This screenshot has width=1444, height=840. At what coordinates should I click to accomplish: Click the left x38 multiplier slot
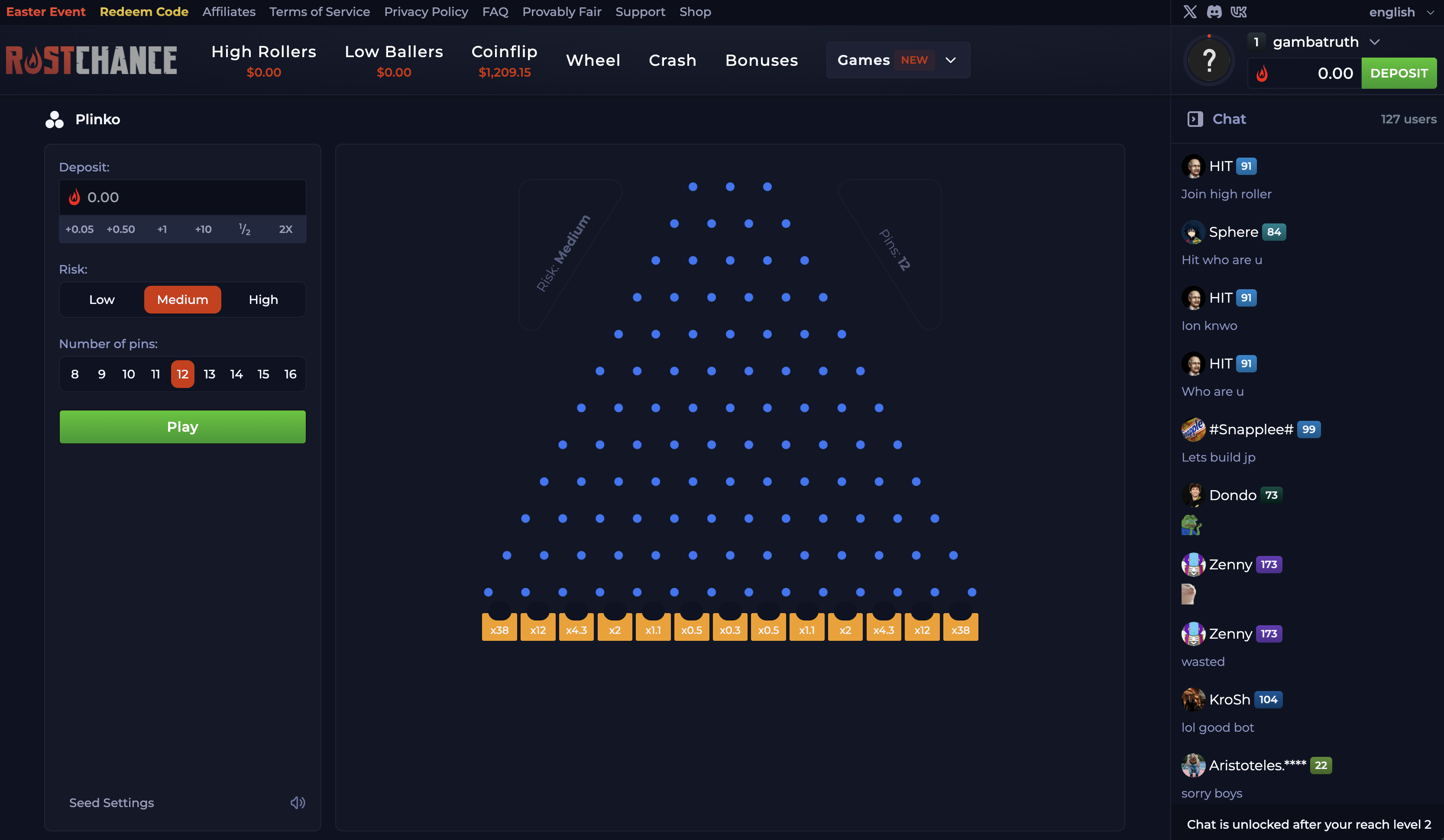pyautogui.click(x=499, y=627)
